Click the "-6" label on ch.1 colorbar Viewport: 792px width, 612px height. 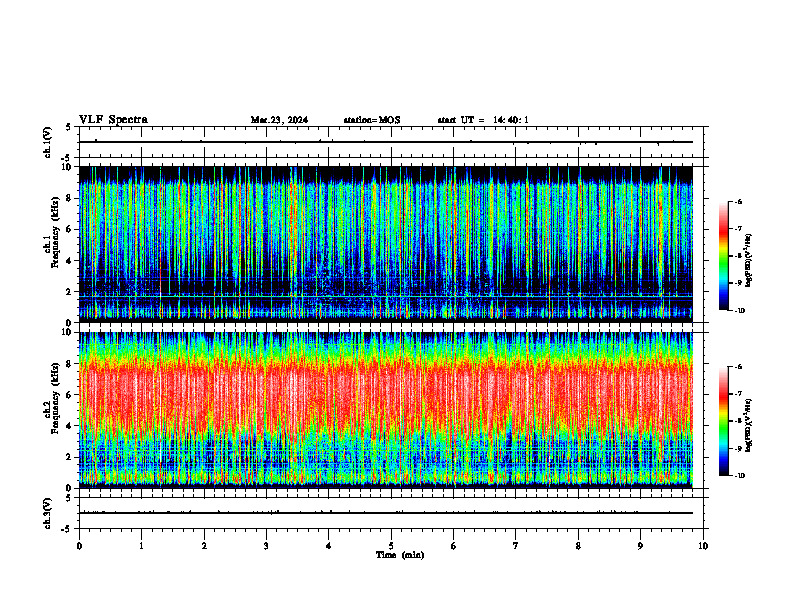pyautogui.click(x=738, y=202)
